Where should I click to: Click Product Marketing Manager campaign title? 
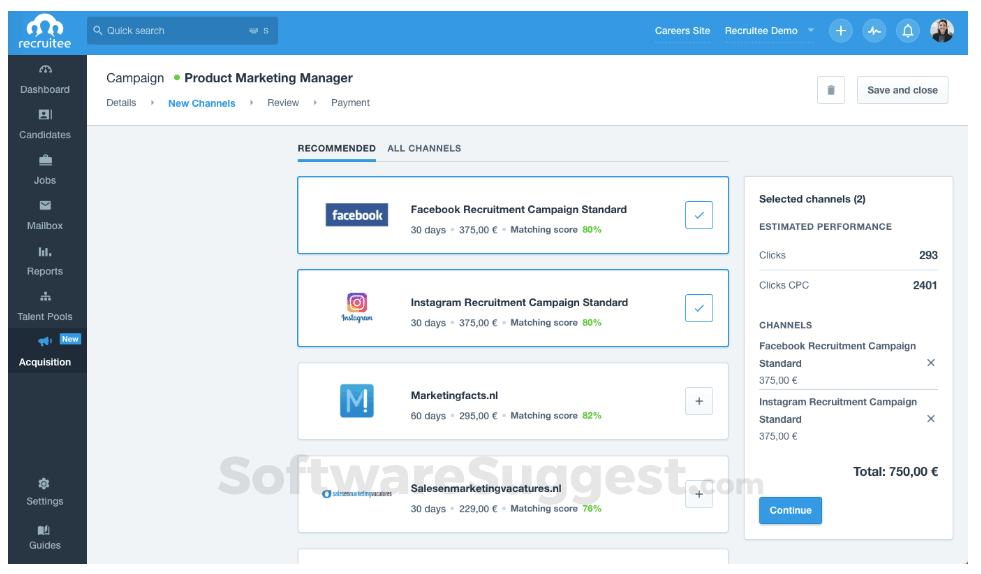pyautogui.click(x=268, y=78)
